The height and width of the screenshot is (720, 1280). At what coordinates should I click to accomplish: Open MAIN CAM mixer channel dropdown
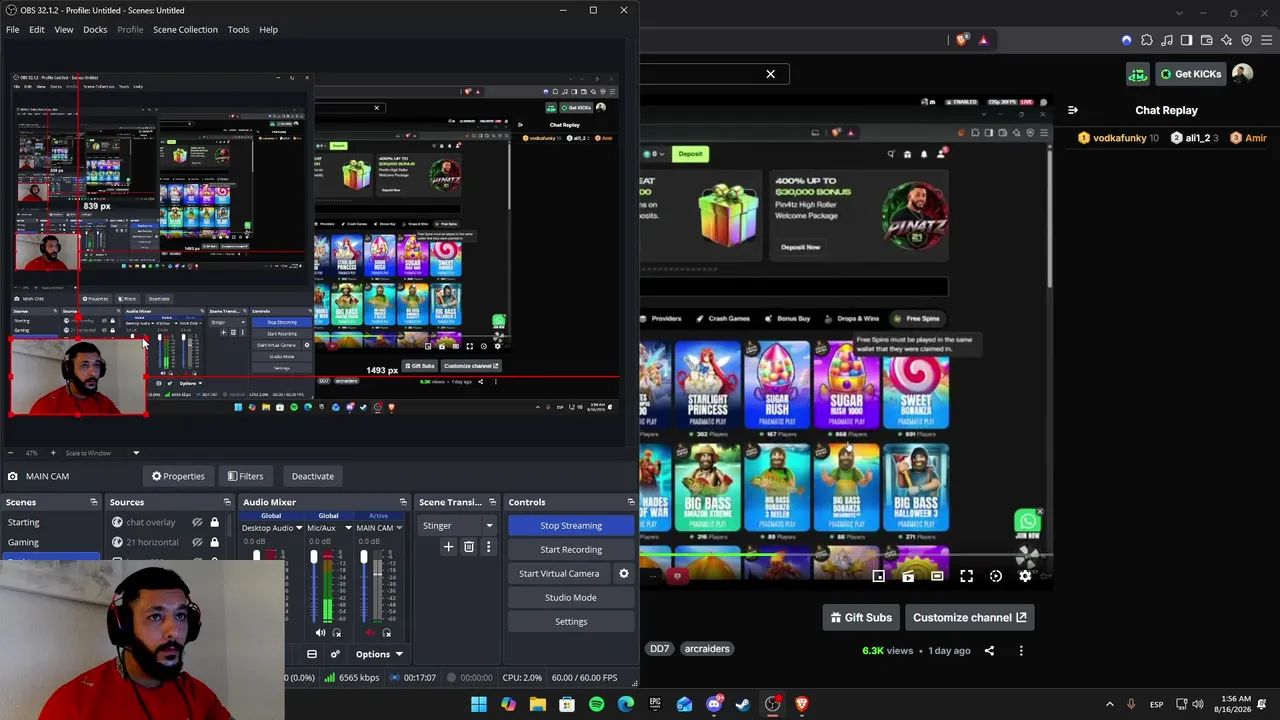coord(398,528)
